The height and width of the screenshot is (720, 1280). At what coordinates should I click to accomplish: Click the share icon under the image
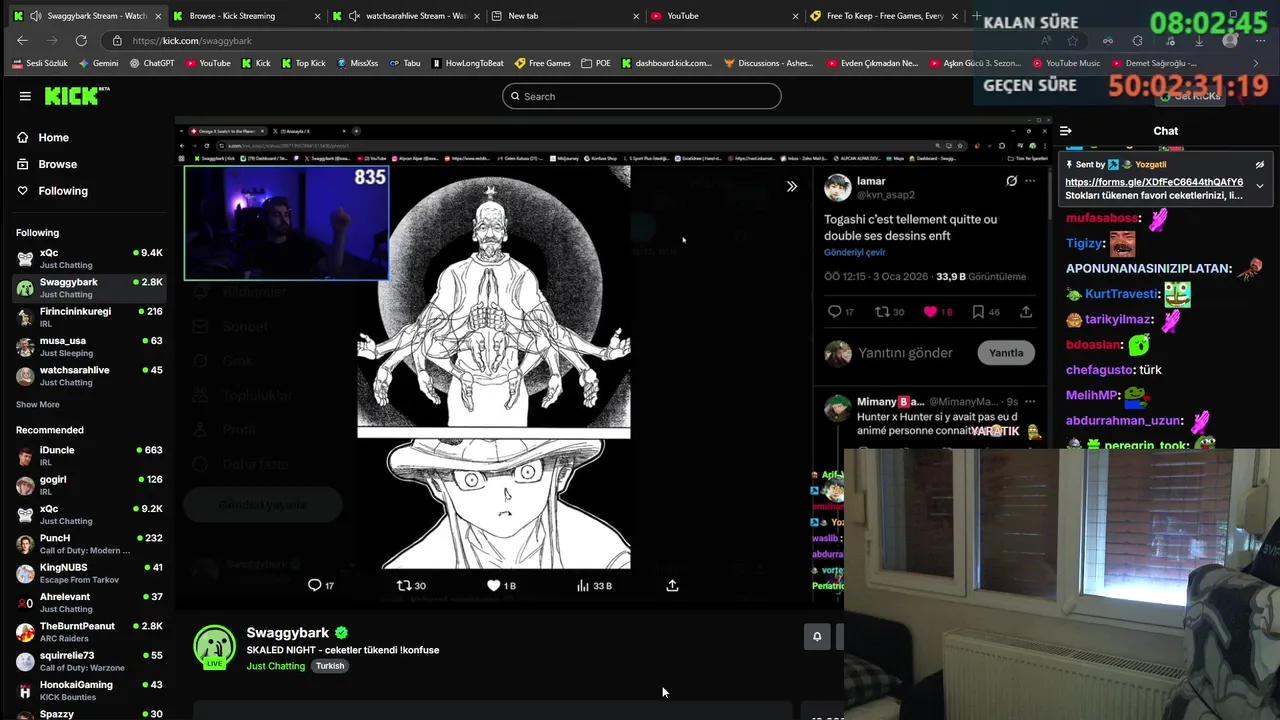[x=672, y=585]
